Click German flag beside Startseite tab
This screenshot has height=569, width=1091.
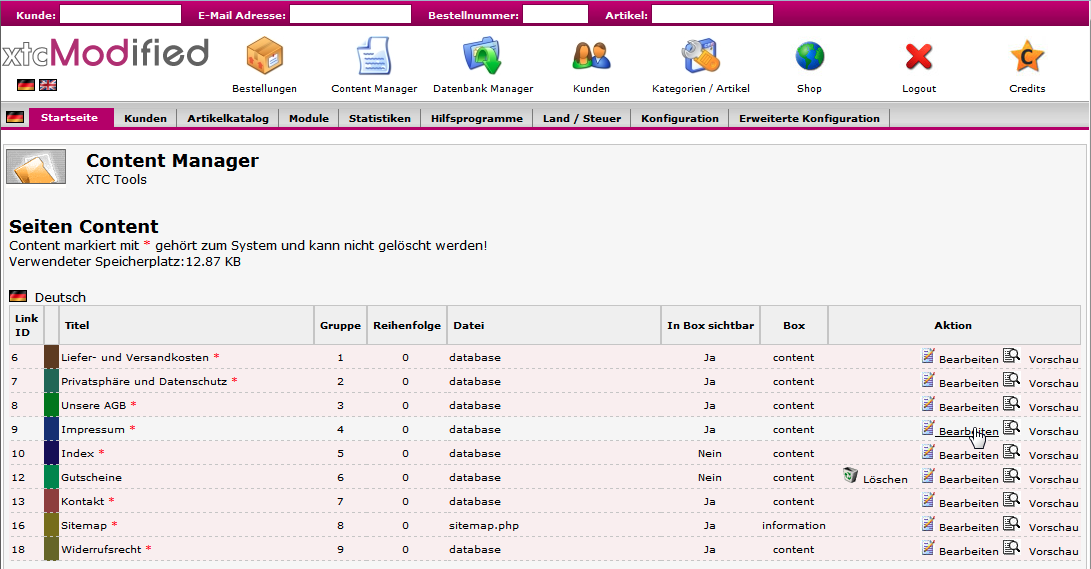[15, 118]
